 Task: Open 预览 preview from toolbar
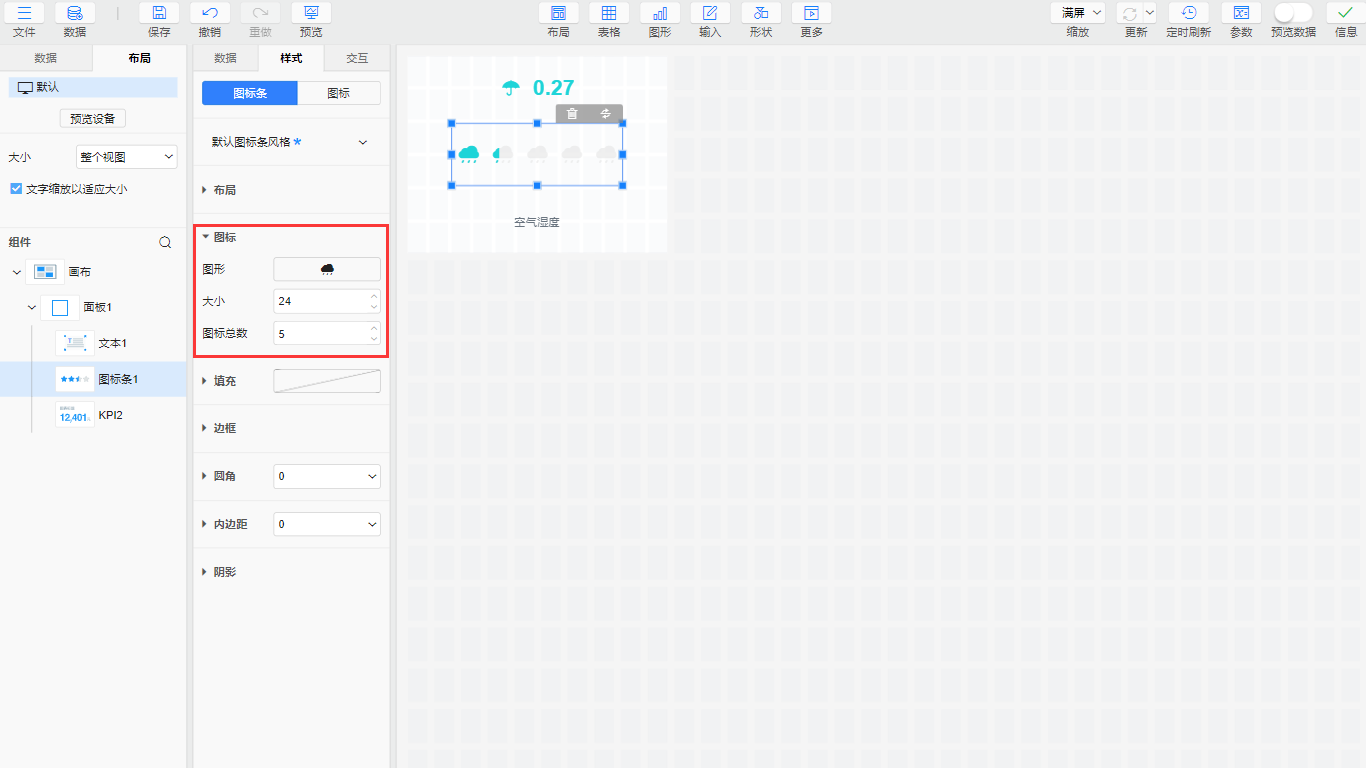(x=311, y=13)
